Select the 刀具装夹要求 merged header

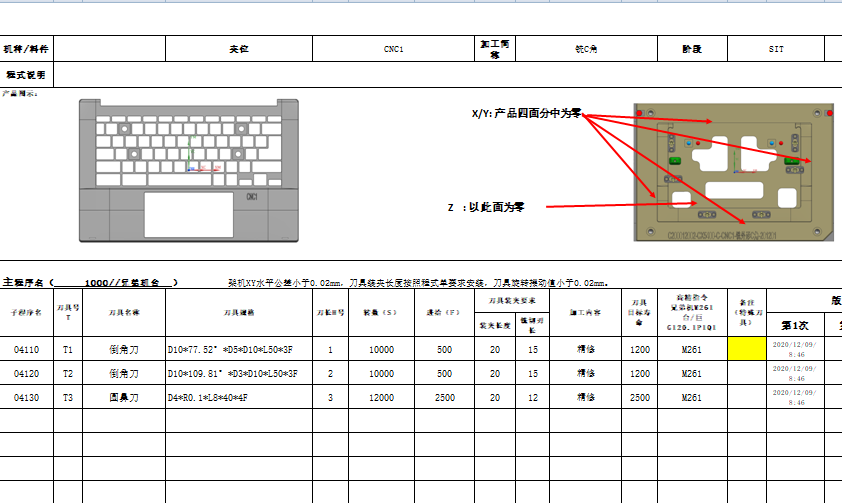[x=512, y=301]
